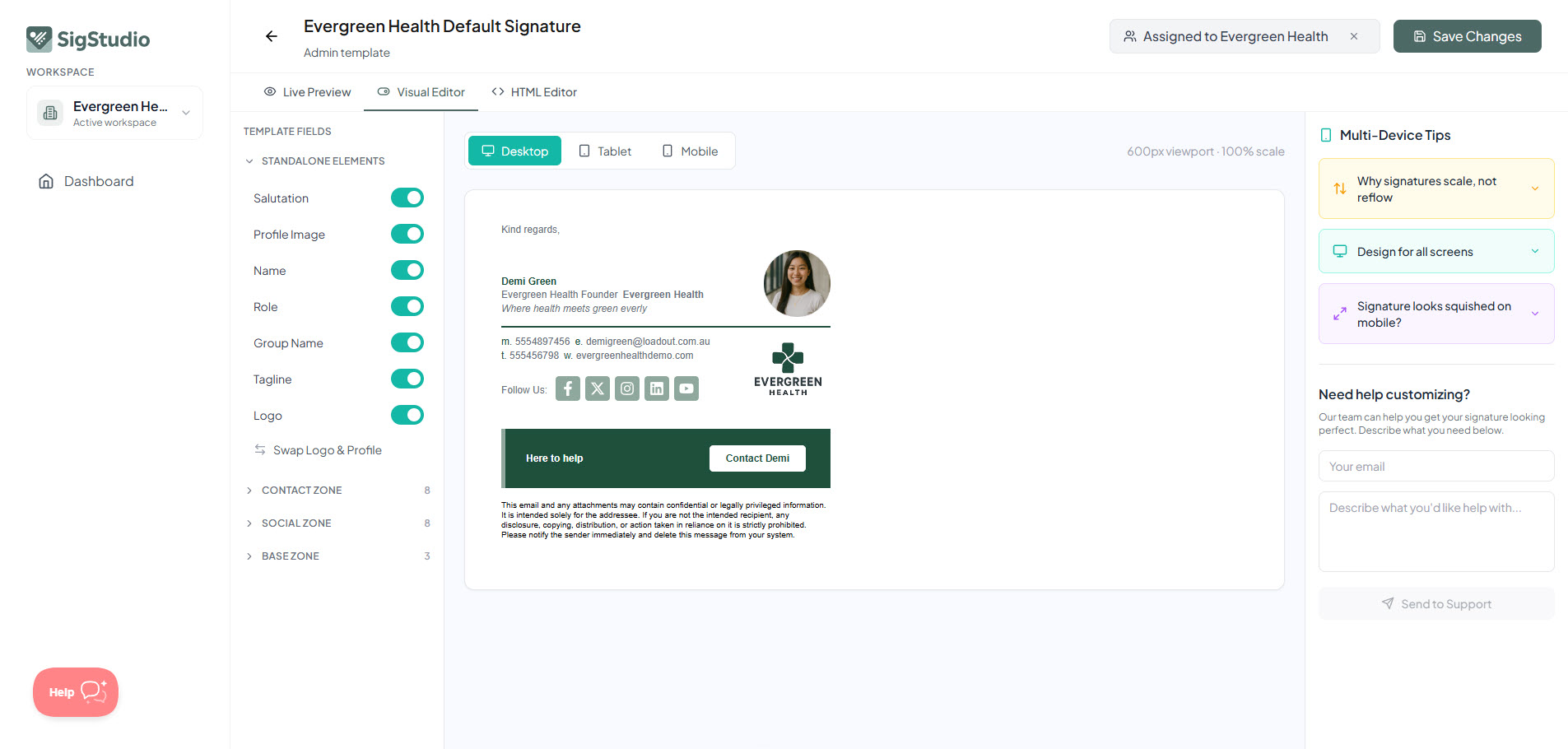Screen dimensions: 1568x749
Task: Select the Mobile viewport button
Action: [x=690, y=151]
